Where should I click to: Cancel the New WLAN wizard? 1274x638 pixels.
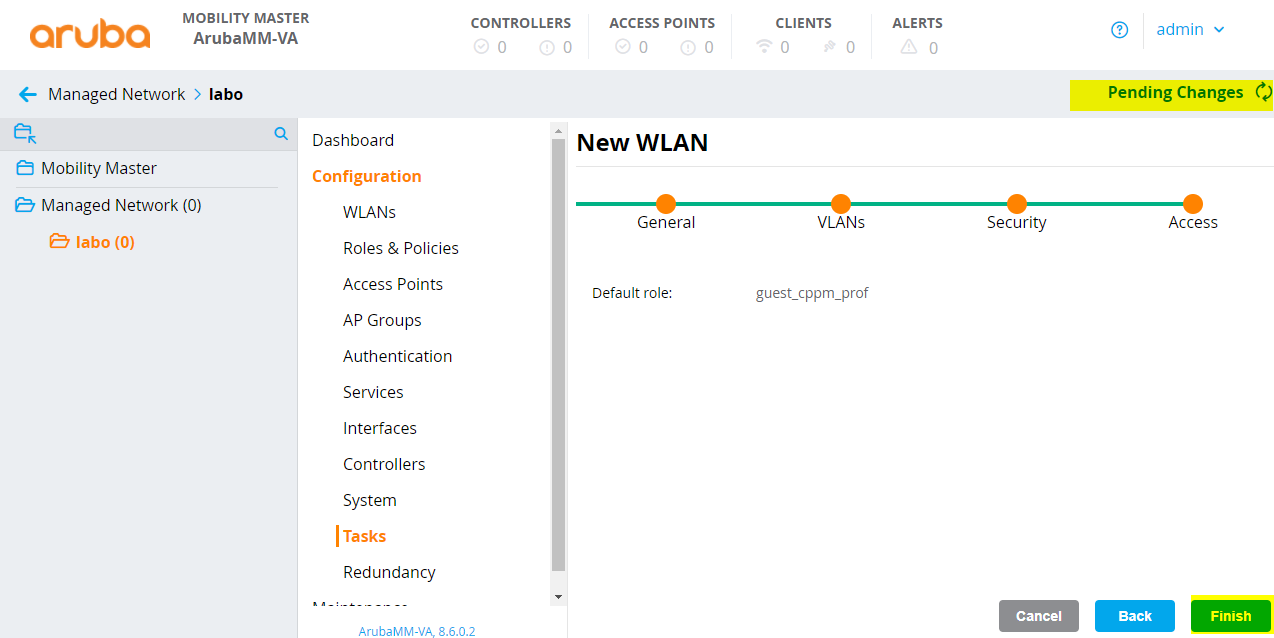[x=1039, y=616]
